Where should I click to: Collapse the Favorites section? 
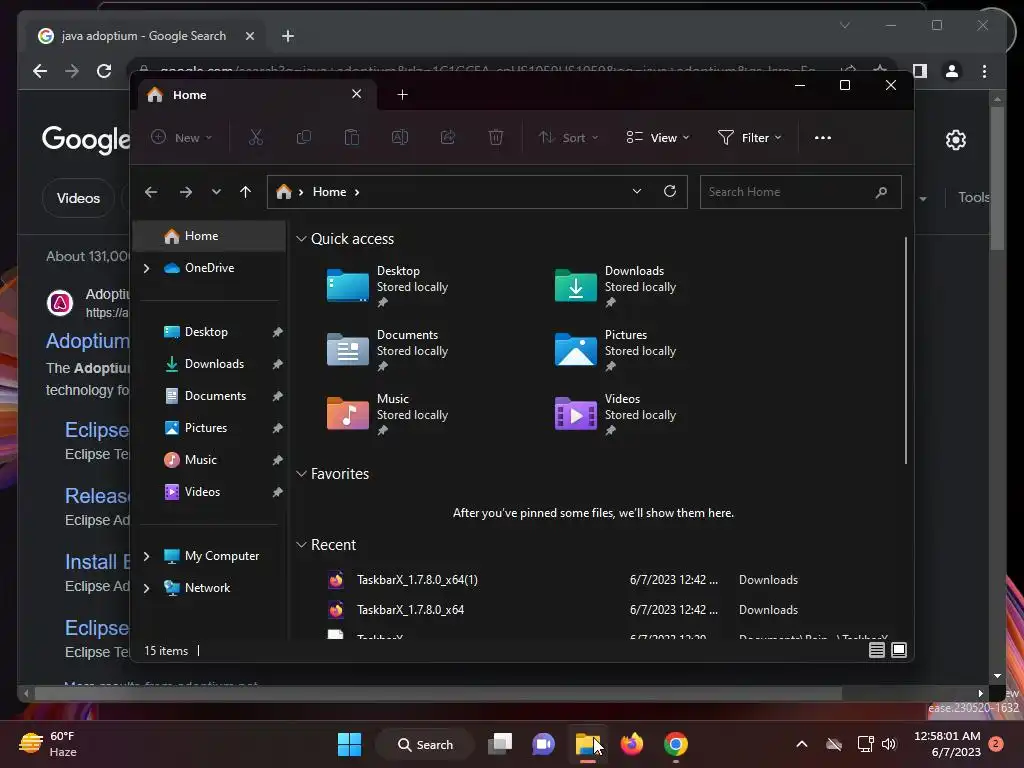(301, 474)
